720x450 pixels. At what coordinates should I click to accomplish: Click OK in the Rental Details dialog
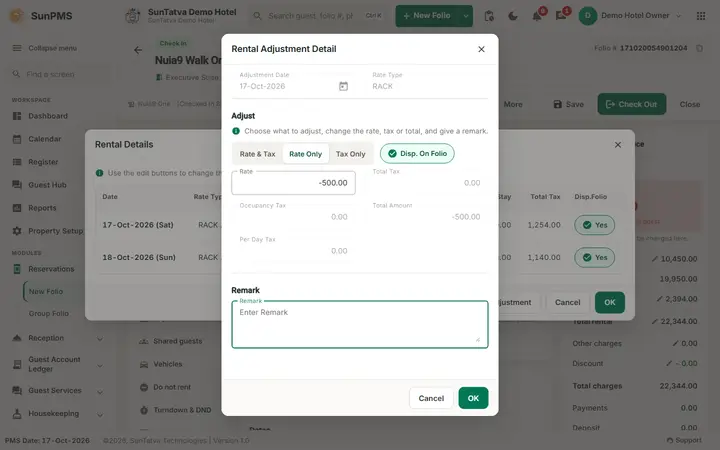609,303
